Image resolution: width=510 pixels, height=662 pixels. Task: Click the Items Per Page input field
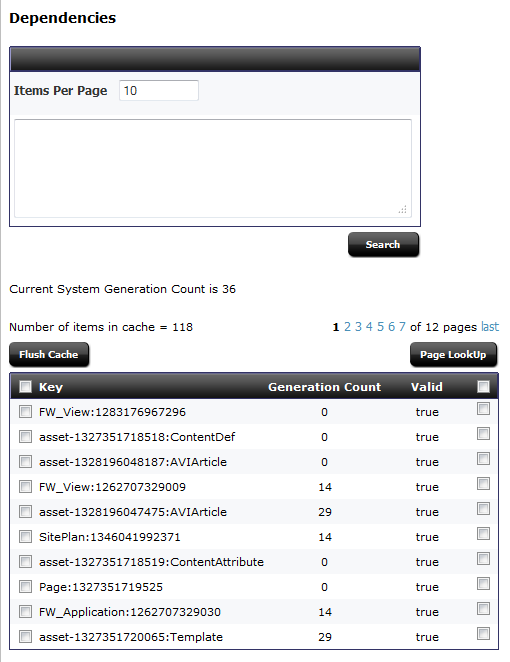[159, 90]
